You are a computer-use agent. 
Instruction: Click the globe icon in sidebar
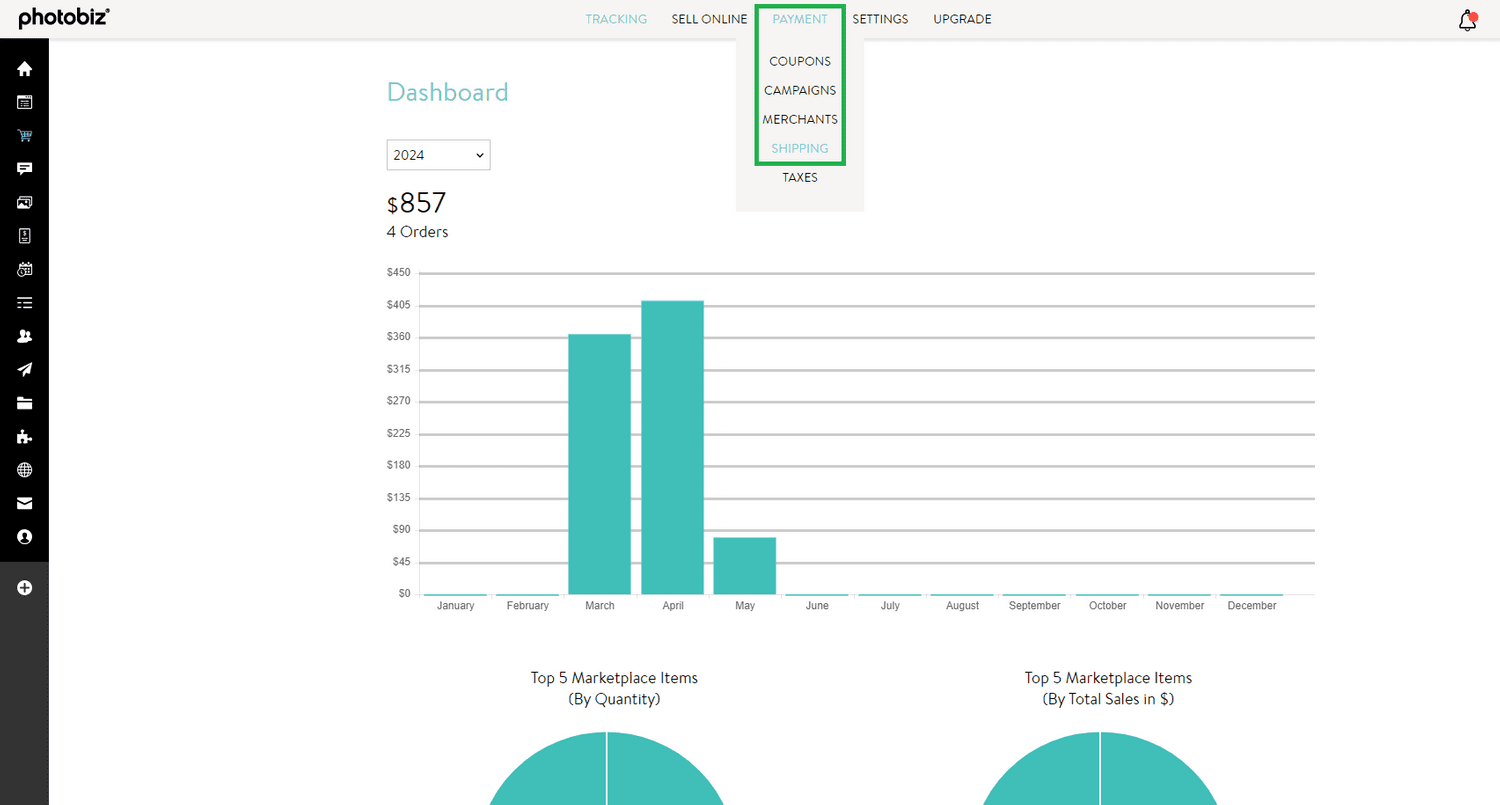point(25,470)
